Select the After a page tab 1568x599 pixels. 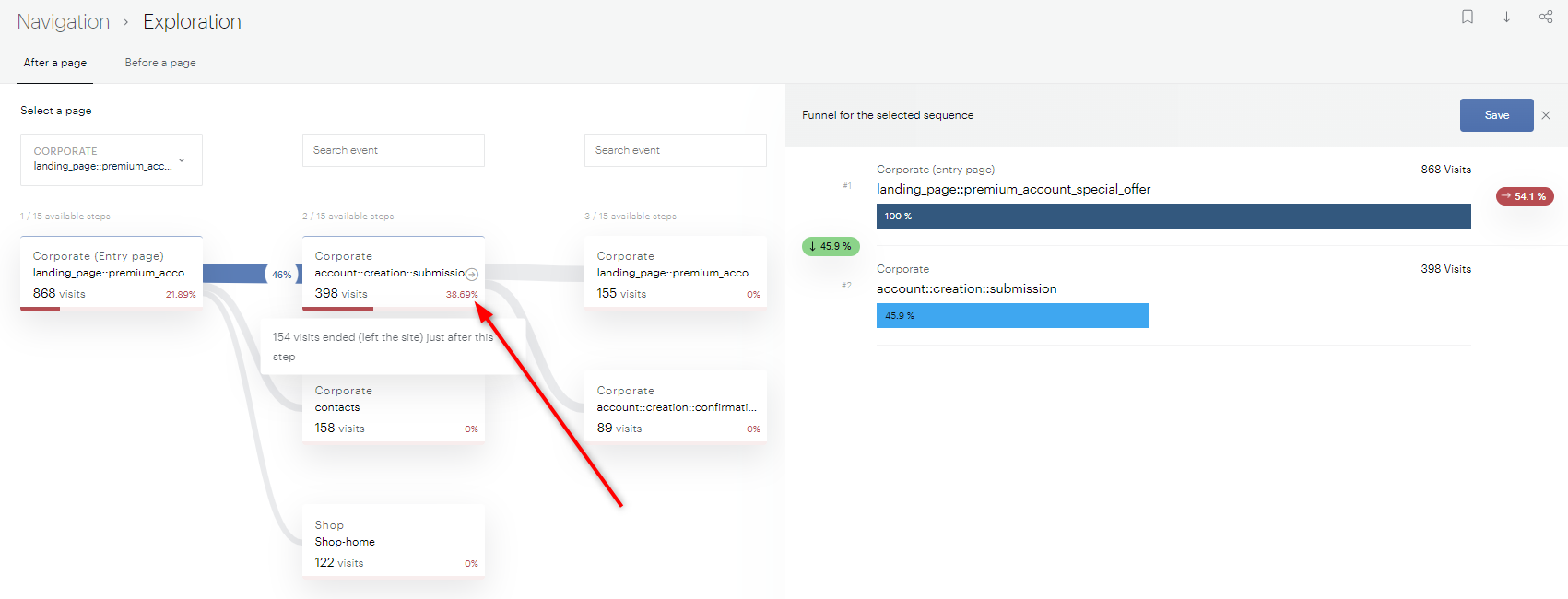pos(55,63)
